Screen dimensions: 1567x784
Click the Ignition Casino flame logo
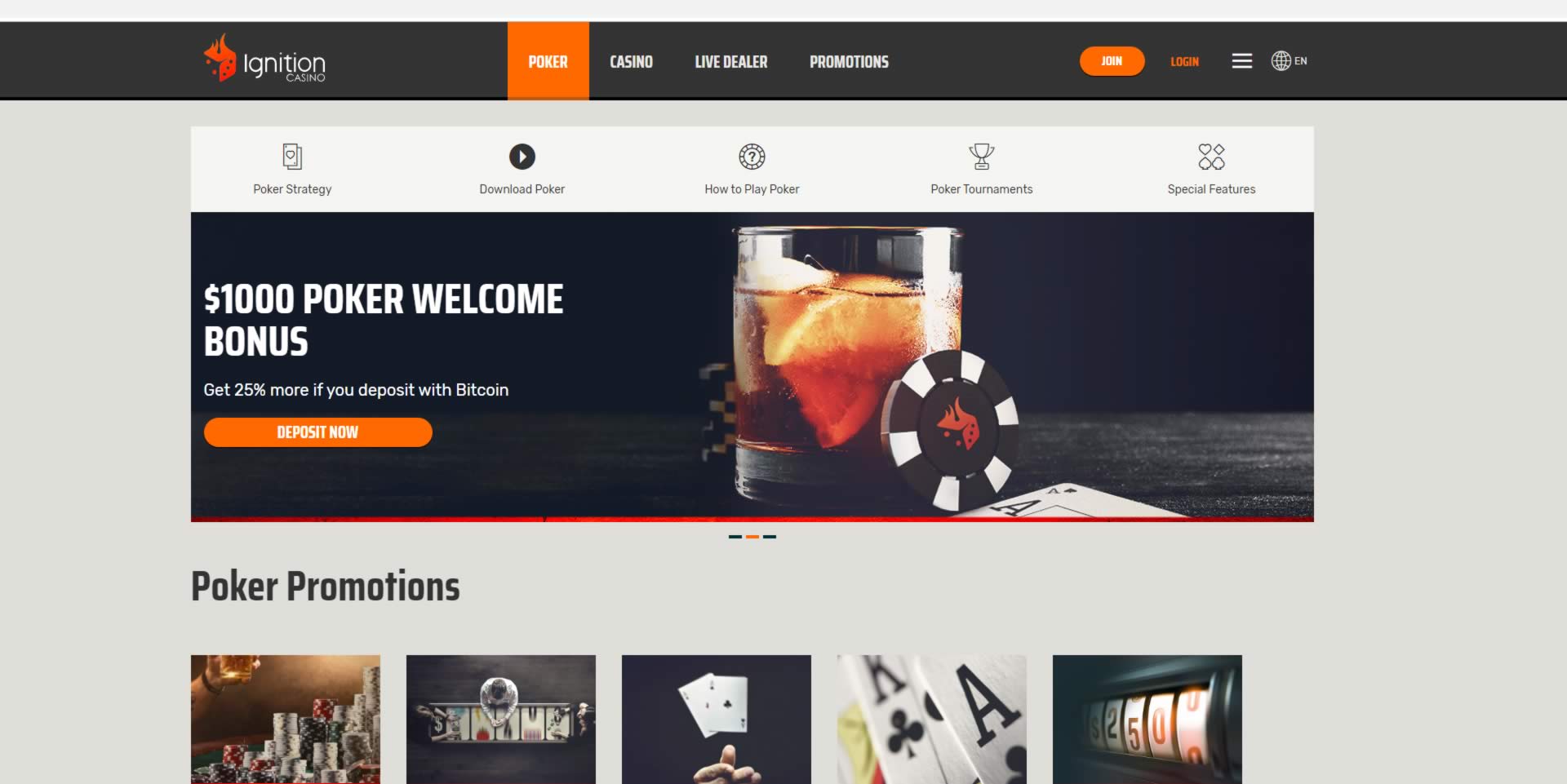tap(220, 58)
